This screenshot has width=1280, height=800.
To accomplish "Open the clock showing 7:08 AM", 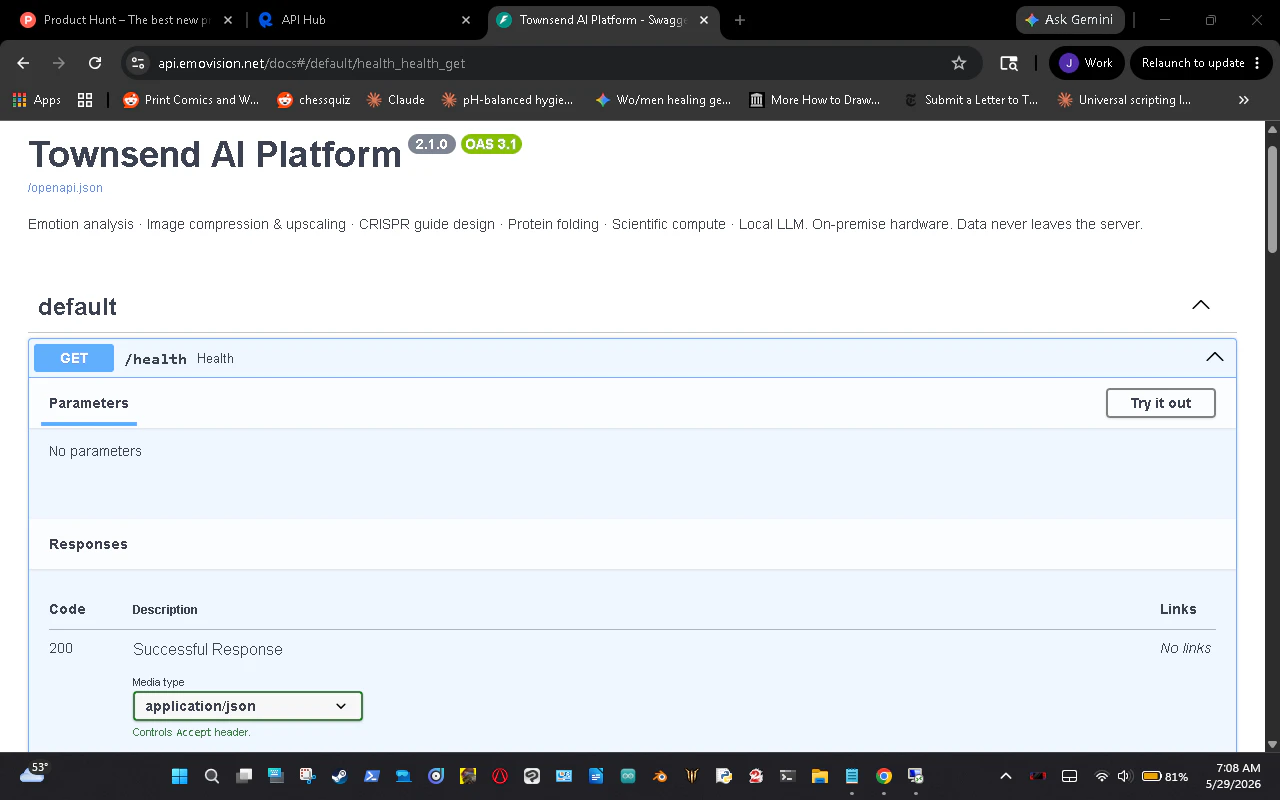I will tap(1233, 776).
